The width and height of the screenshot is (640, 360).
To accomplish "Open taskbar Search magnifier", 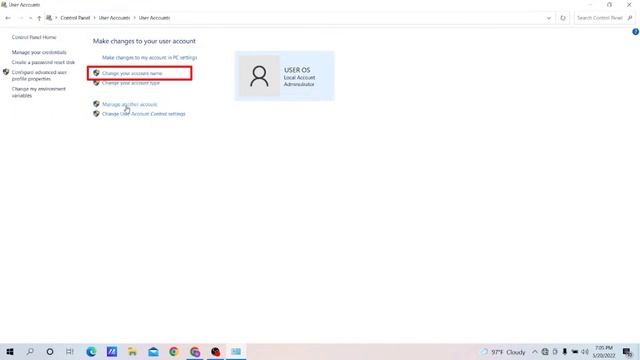I will coord(30,351).
